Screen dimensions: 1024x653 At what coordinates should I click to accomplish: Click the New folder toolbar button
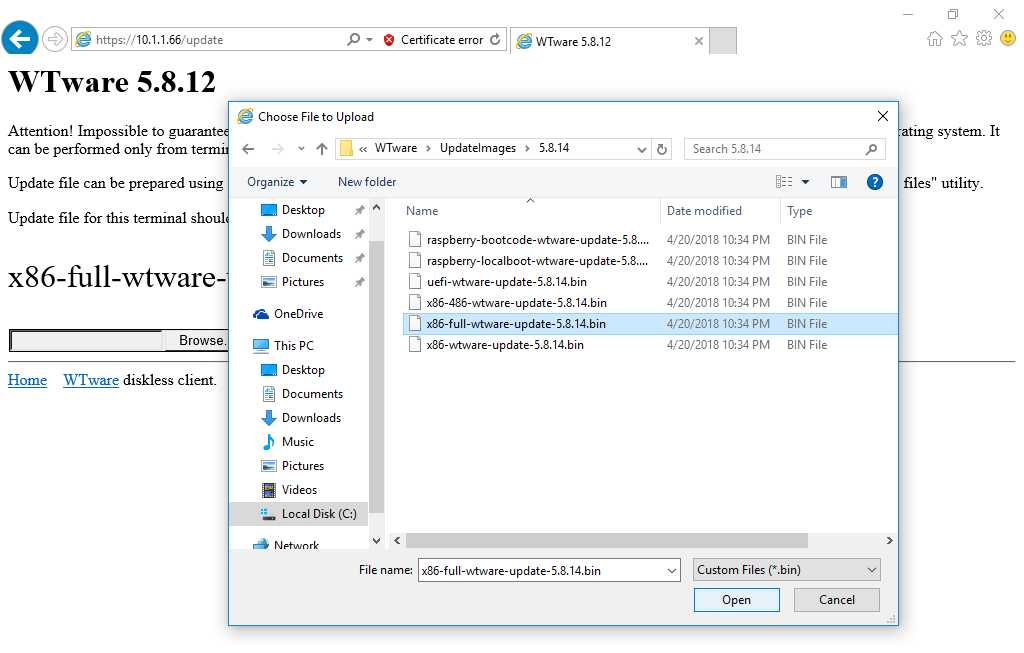[367, 182]
